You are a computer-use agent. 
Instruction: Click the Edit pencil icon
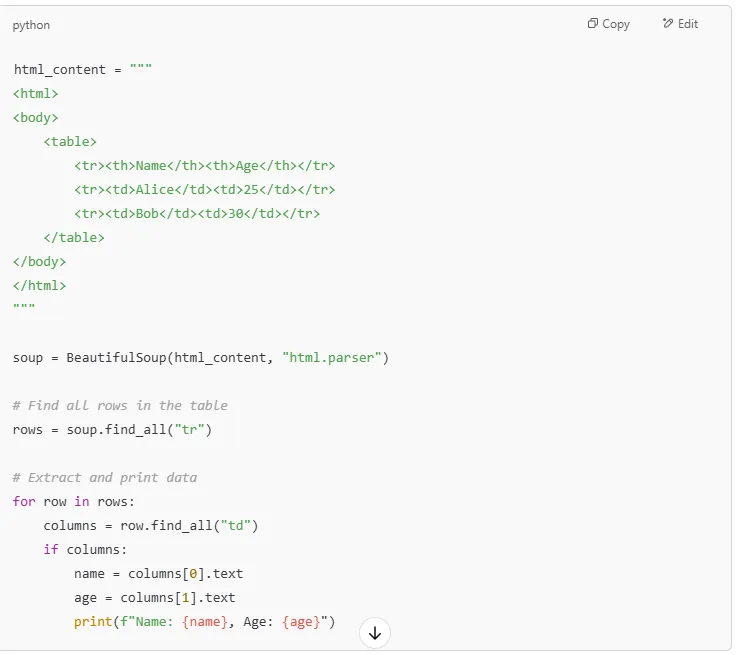[x=668, y=24]
